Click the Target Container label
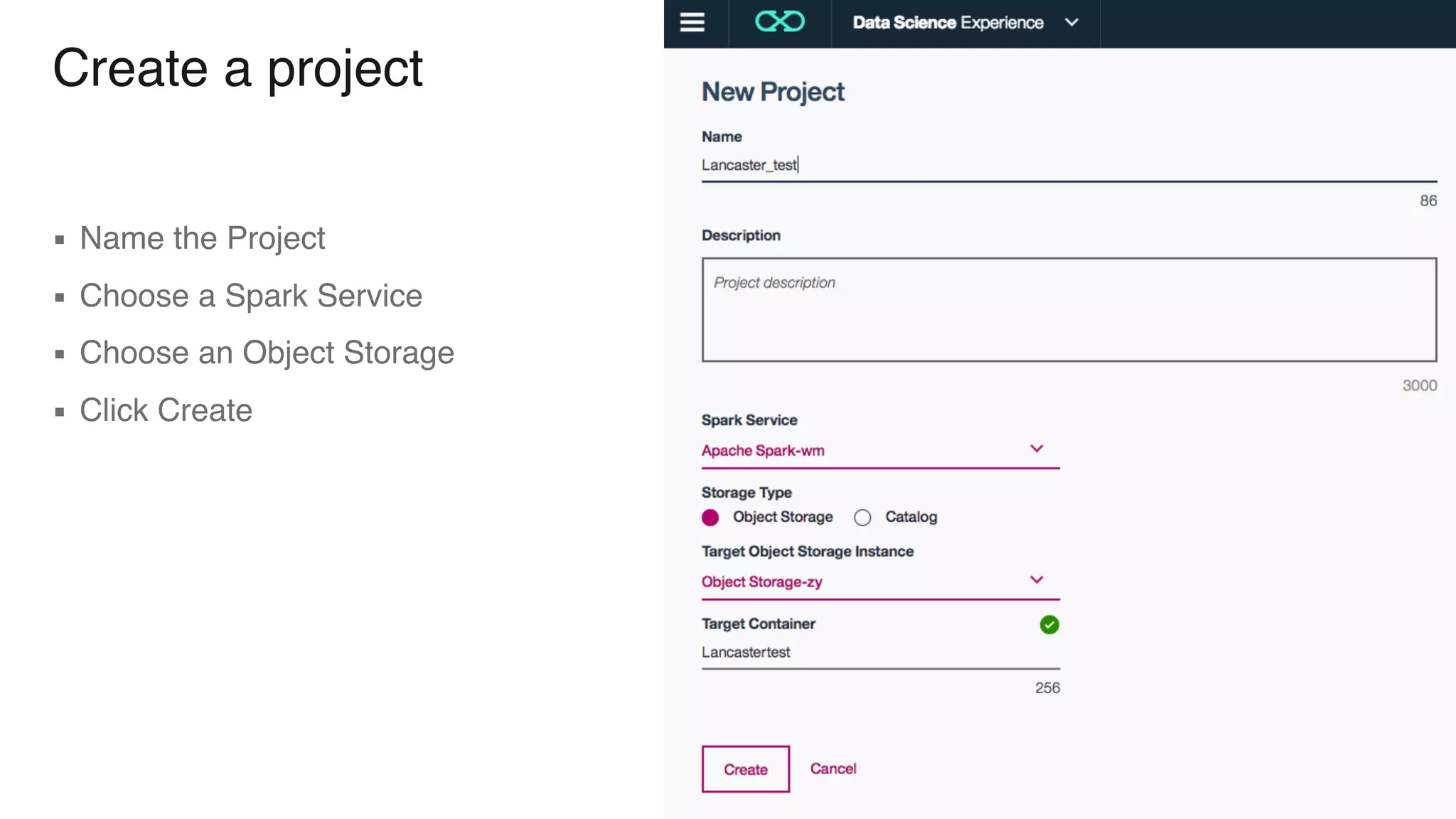 [x=759, y=624]
